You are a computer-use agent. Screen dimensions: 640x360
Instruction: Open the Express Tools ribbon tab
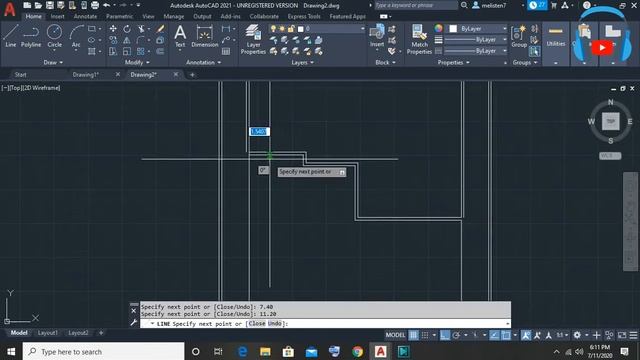point(304,16)
